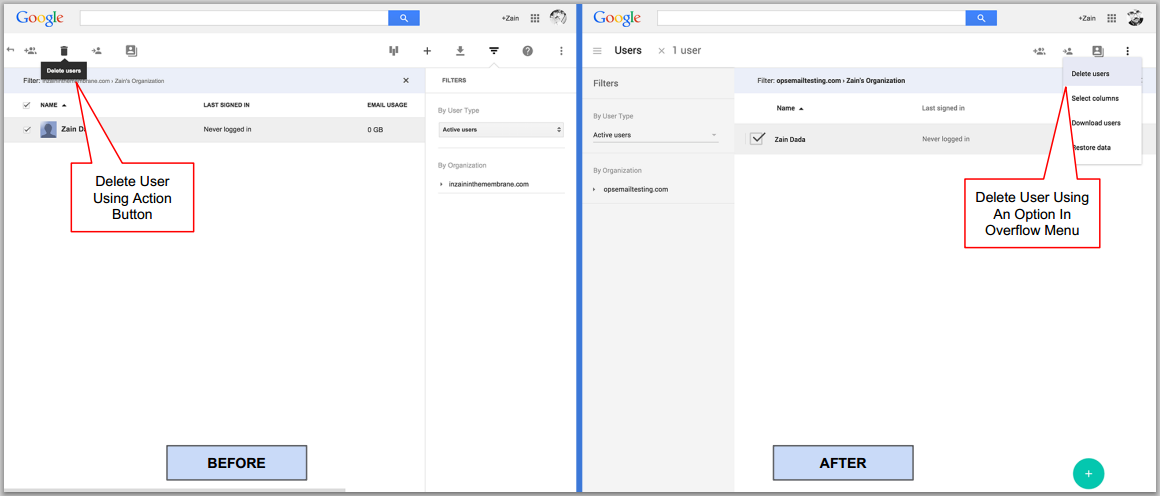1160x496 pixels.
Task: Toggle row checkbox next to user avatar
Action: click(x=27, y=129)
